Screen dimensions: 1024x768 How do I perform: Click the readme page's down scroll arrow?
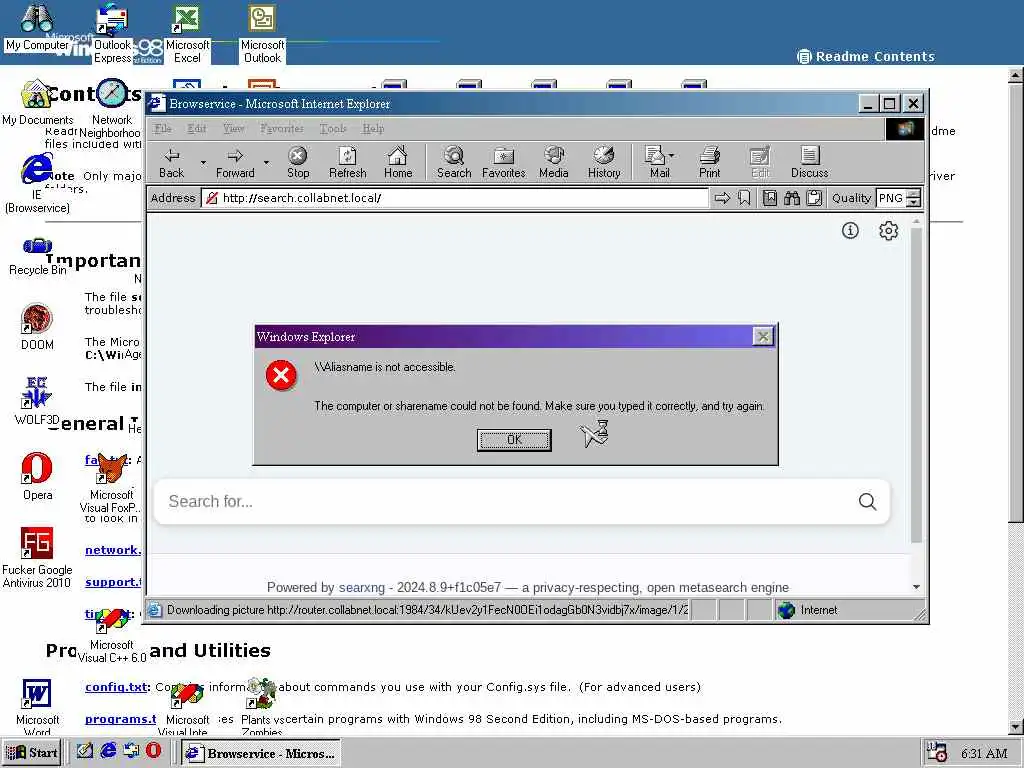pos(1016,726)
